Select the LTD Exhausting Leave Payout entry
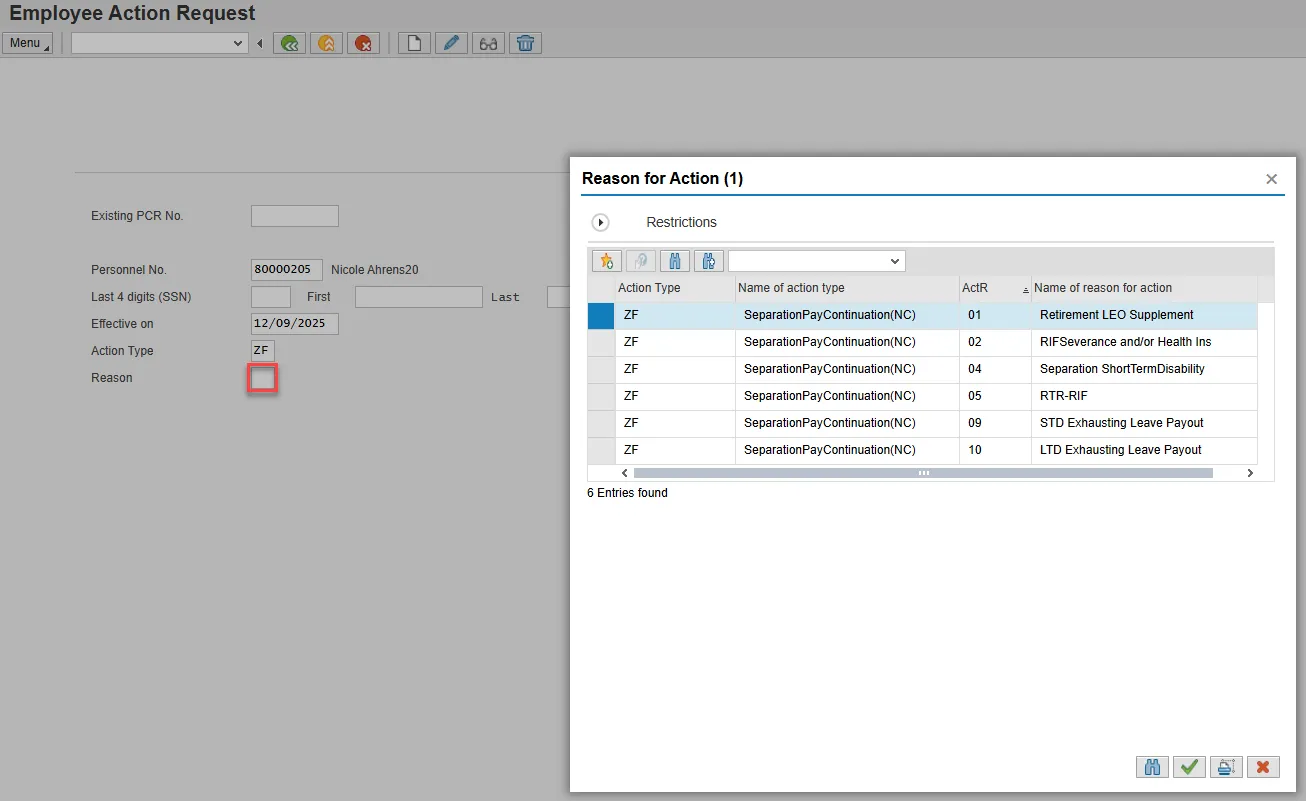This screenshot has height=801, width=1306. (1120, 450)
